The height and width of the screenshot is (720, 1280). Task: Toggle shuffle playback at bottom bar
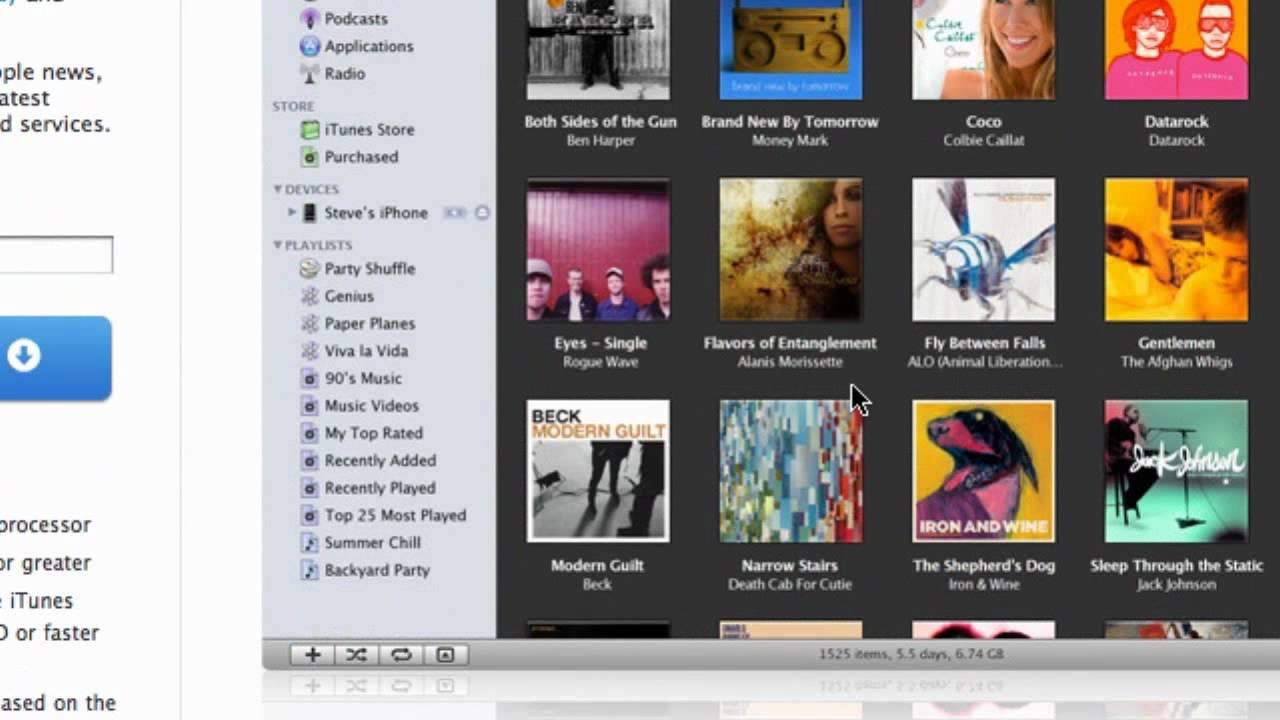point(356,655)
